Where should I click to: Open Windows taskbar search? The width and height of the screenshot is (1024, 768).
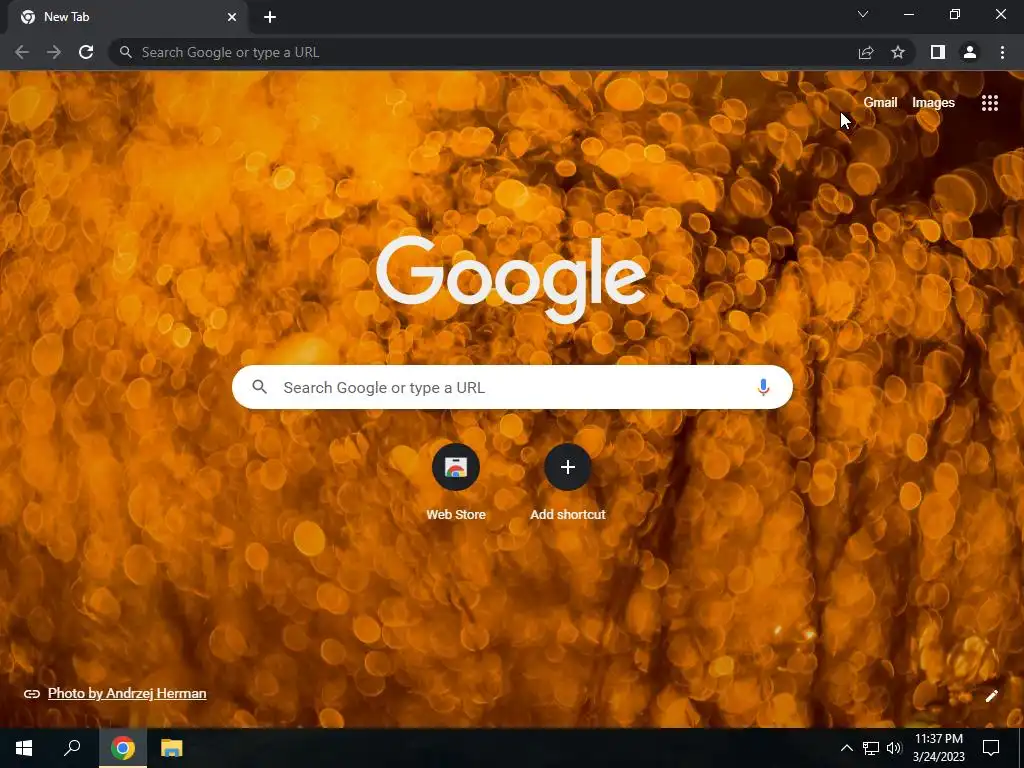click(72, 748)
